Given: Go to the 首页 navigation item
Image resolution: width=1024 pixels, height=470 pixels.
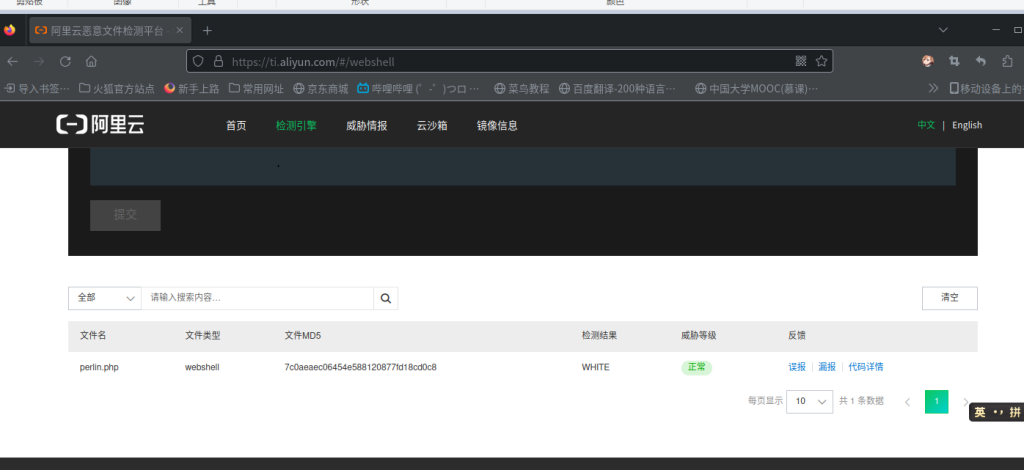Looking at the screenshot, I should tap(236, 125).
